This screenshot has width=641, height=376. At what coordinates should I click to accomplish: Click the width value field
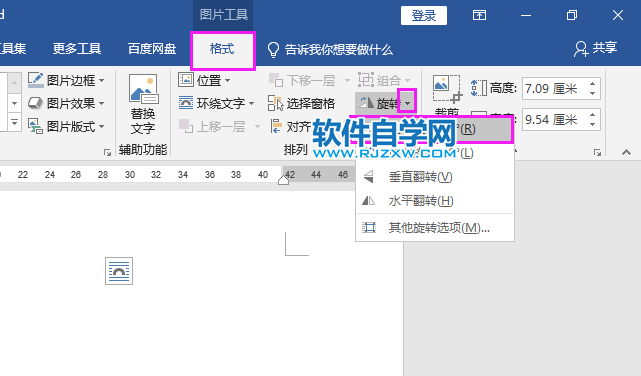coord(554,119)
